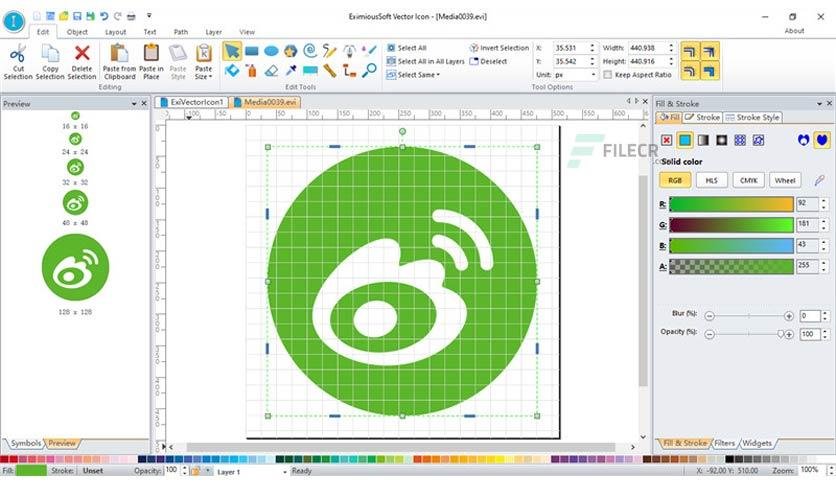This screenshot has height=484, width=836.
Task: Select the Eraser tool
Action: [x=271, y=70]
